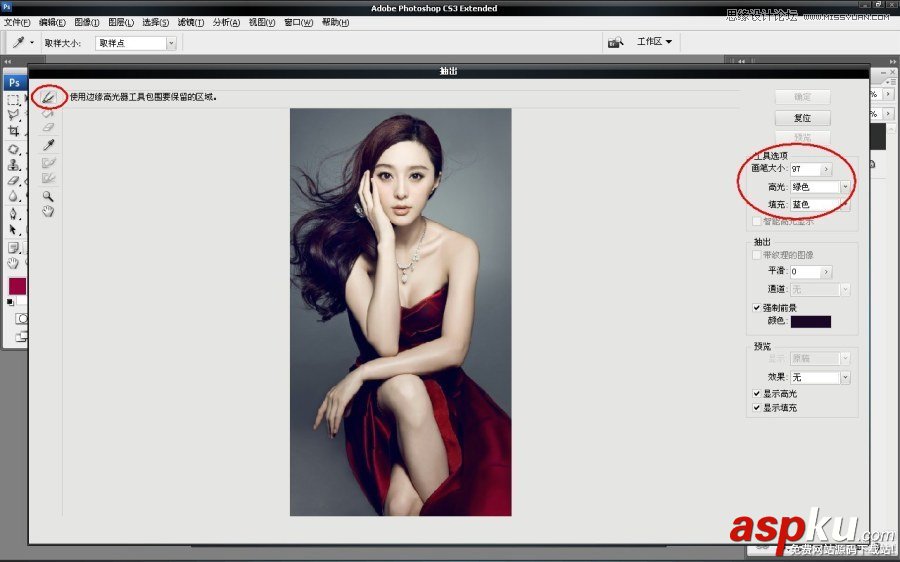Select the Notes tool in Photoshop toolbox
Viewport: 900px width, 562px height.
13,248
